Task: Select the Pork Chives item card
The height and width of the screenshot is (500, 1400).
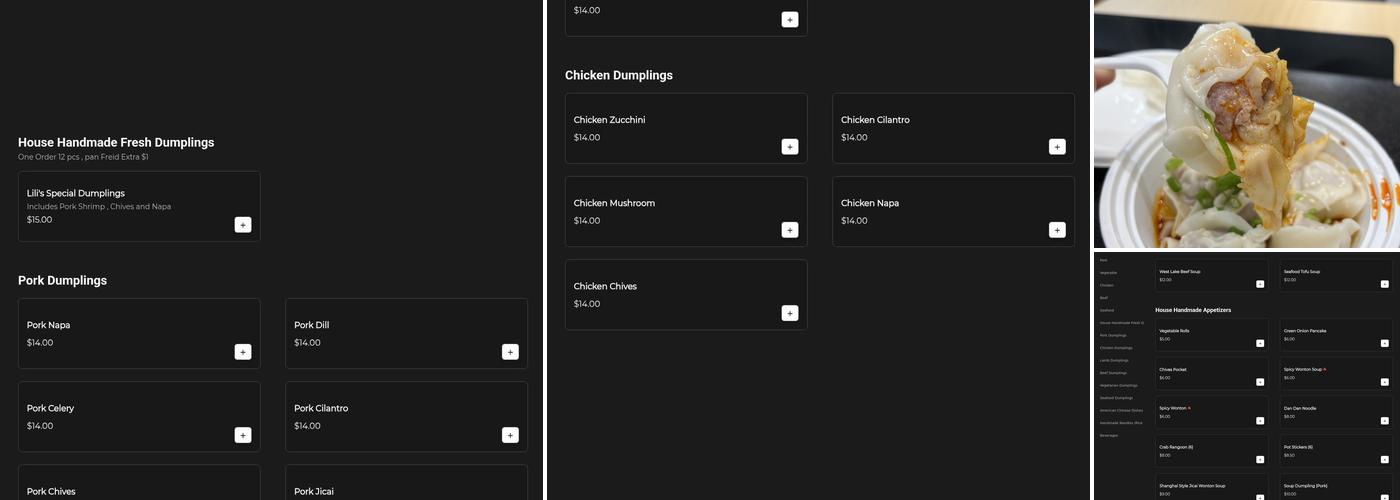Action: (139, 484)
